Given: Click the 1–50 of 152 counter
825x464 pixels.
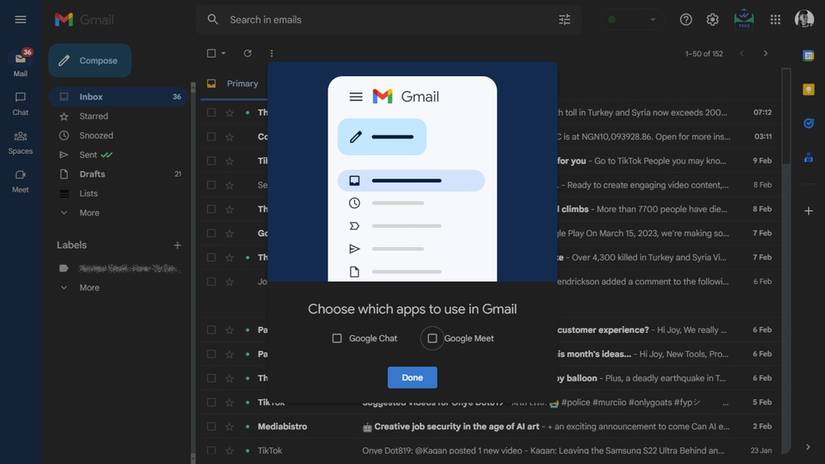Looking at the screenshot, I should point(704,54).
